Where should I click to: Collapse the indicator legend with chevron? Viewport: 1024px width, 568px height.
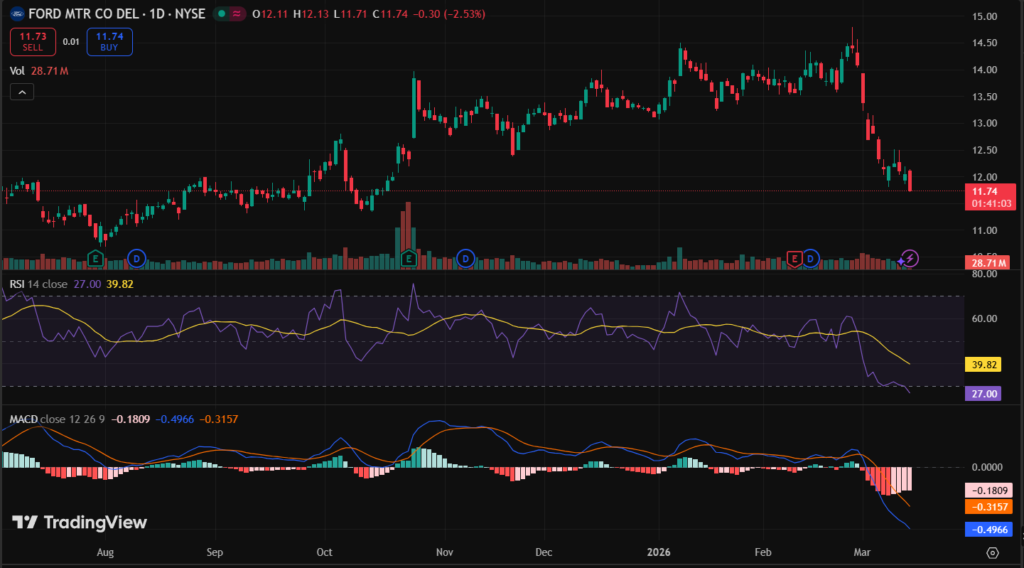coord(22,92)
